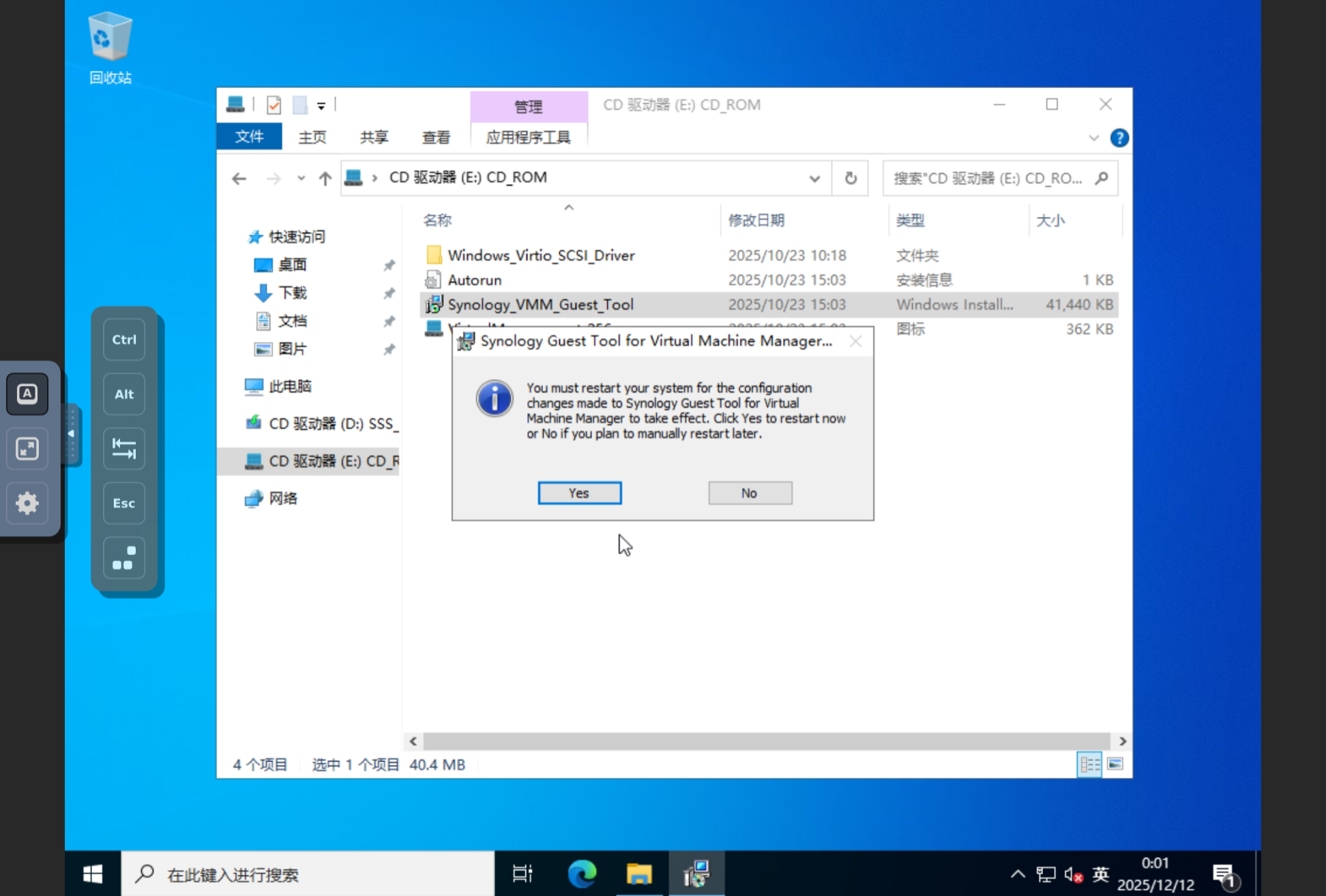Viewport: 1326px width, 896px height.
Task: Open Microsoft Edge from the taskbar
Action: pyautogui.click(x=582, y=873)
